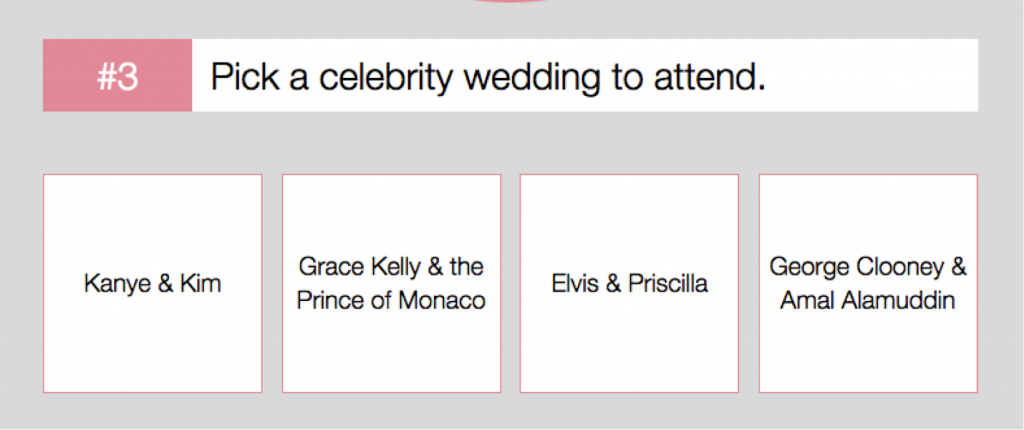The width and height of the screenshot is (1024, 430).
Task: Click the 'Prince of Monaco' text line
Action: click(391, 300)
